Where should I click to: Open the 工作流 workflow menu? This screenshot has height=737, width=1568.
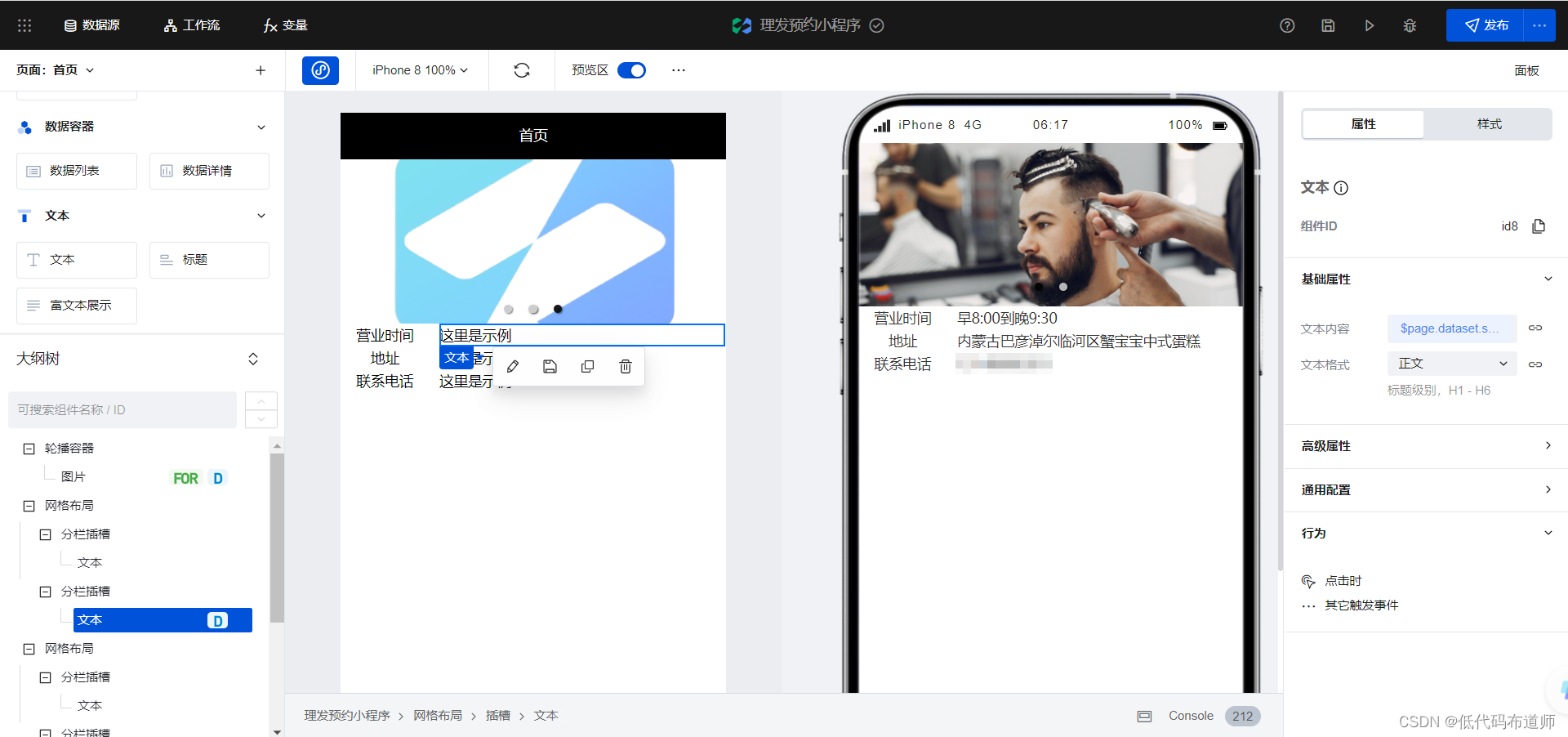pos(192,25)
